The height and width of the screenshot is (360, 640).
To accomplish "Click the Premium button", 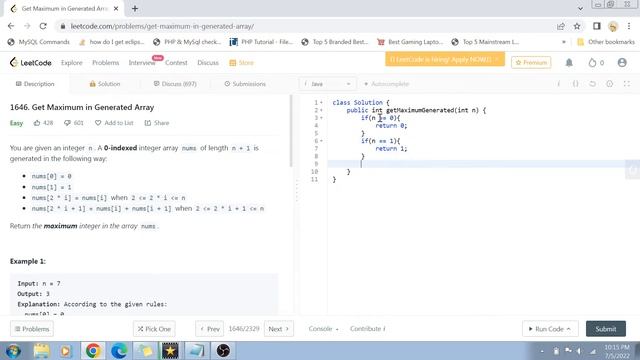I will [x=531, y=62].
